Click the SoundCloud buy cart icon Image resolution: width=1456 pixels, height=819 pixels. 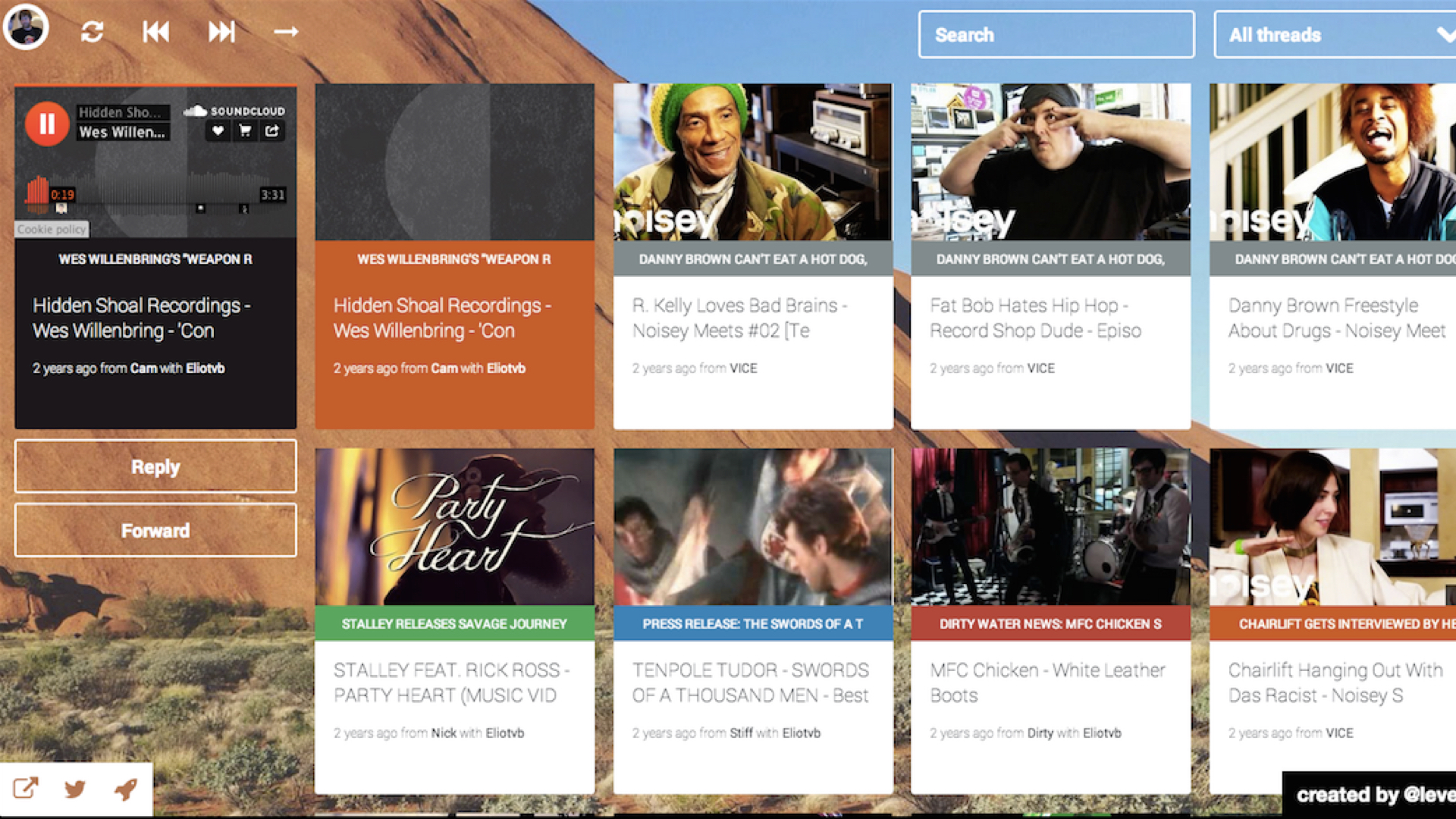point(245,131)
